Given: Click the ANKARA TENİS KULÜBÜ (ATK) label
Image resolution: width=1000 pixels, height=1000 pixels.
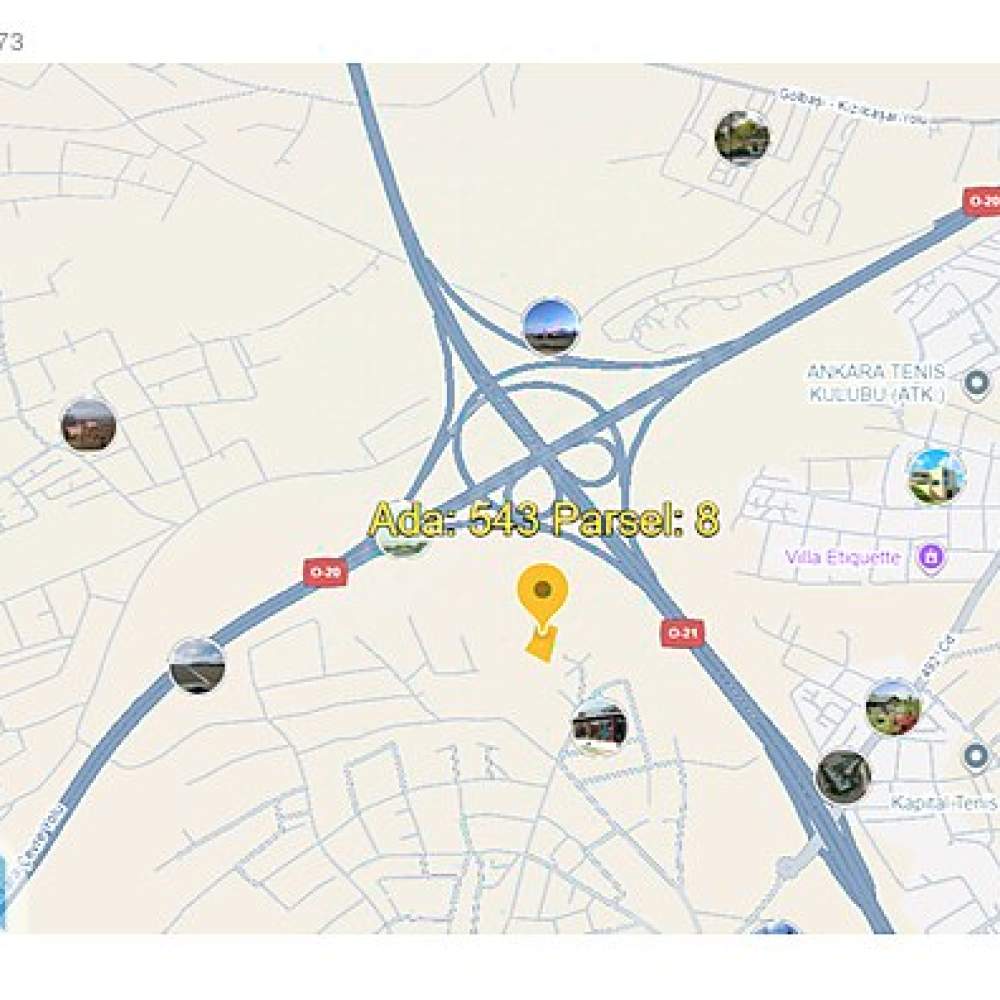Looking at the screenshot, I should point(876,383).
